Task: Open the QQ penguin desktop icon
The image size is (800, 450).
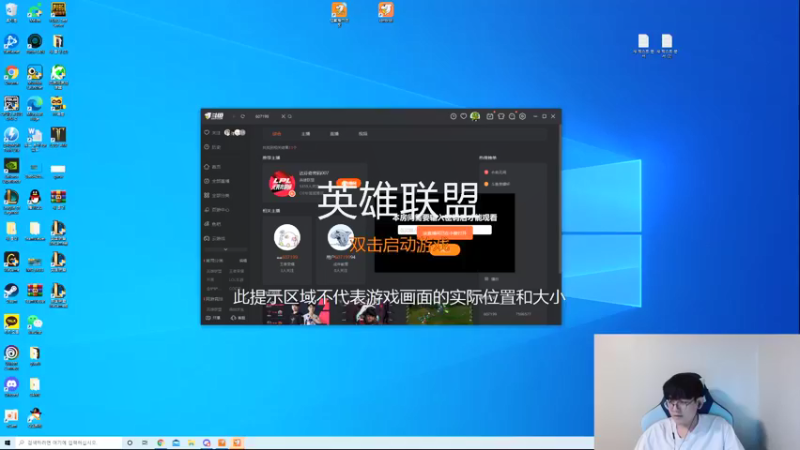Action: coord(35,199)
